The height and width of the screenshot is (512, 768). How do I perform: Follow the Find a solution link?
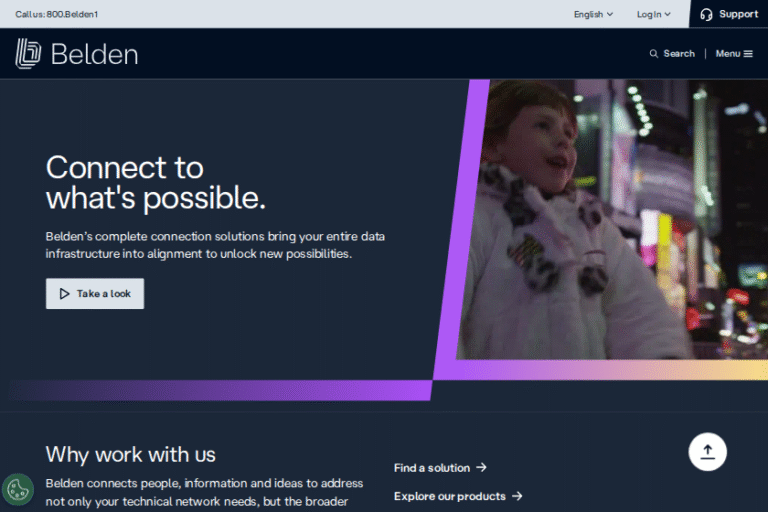tap(432, 467)
